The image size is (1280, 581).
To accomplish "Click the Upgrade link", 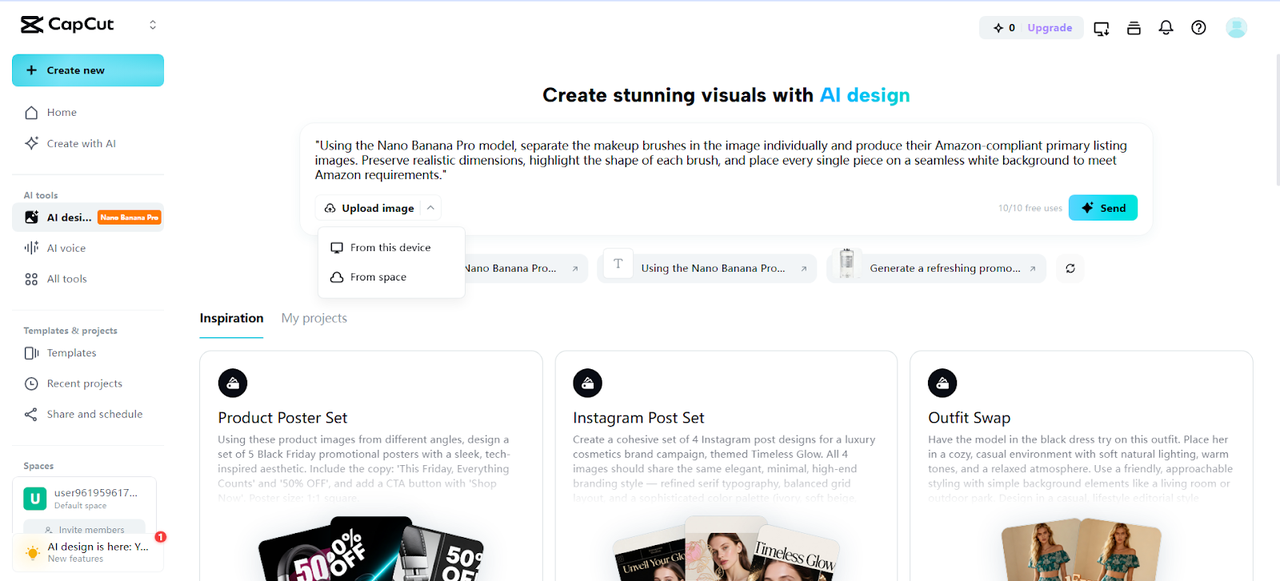I will 1049,28.
